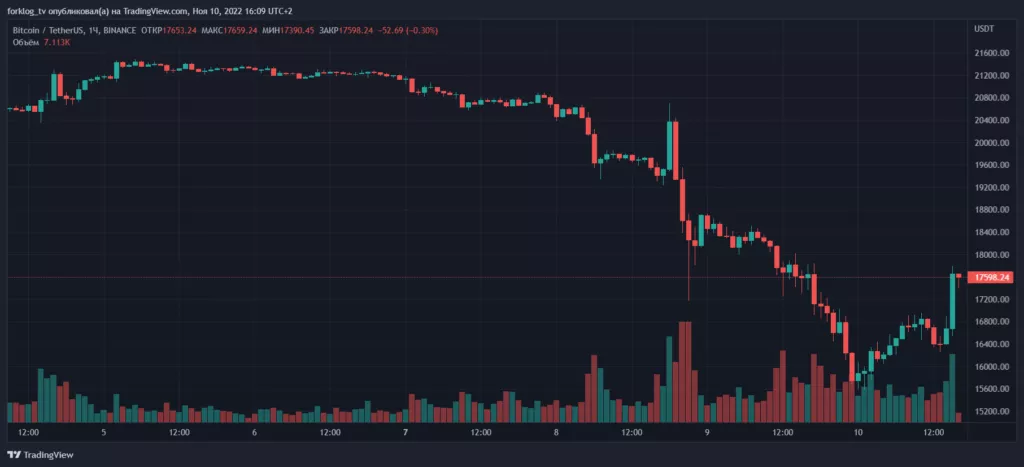Viewport: 1024px width, 467px height.
Task: Select the USDT currency label on price axis
Action: pos(984,29)
